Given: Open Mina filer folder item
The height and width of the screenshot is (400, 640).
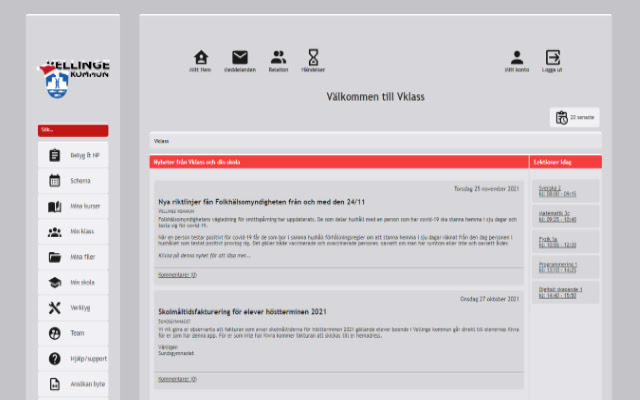Looking at the screenshot, I should 73,257.
